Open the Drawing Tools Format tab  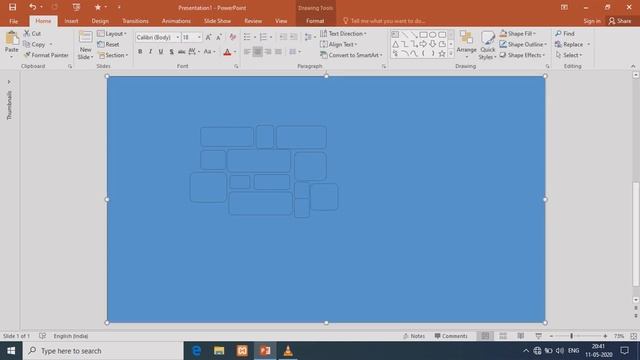coord(315,21)
